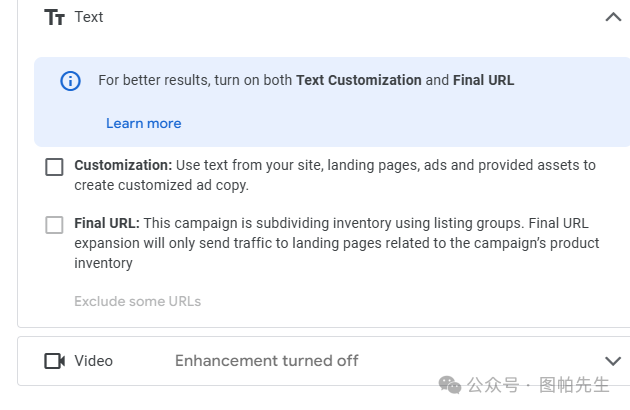Click bold Final URL in tip banner
This screenshot has height=410, width=630.
pos(483,80)
